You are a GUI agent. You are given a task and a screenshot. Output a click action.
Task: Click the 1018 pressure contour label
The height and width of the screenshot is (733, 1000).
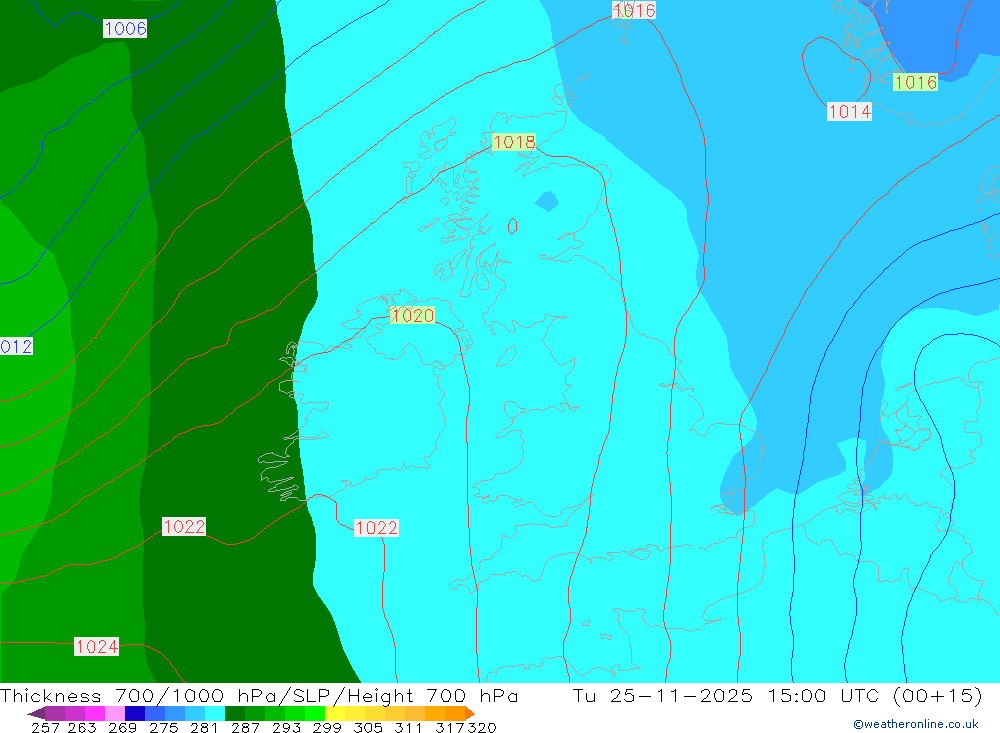(514, 142)
